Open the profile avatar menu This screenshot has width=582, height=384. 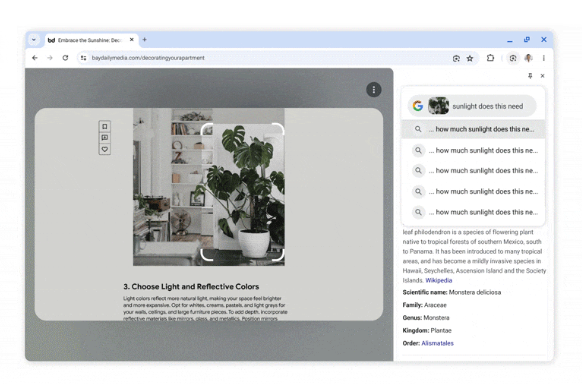[528, 58]
